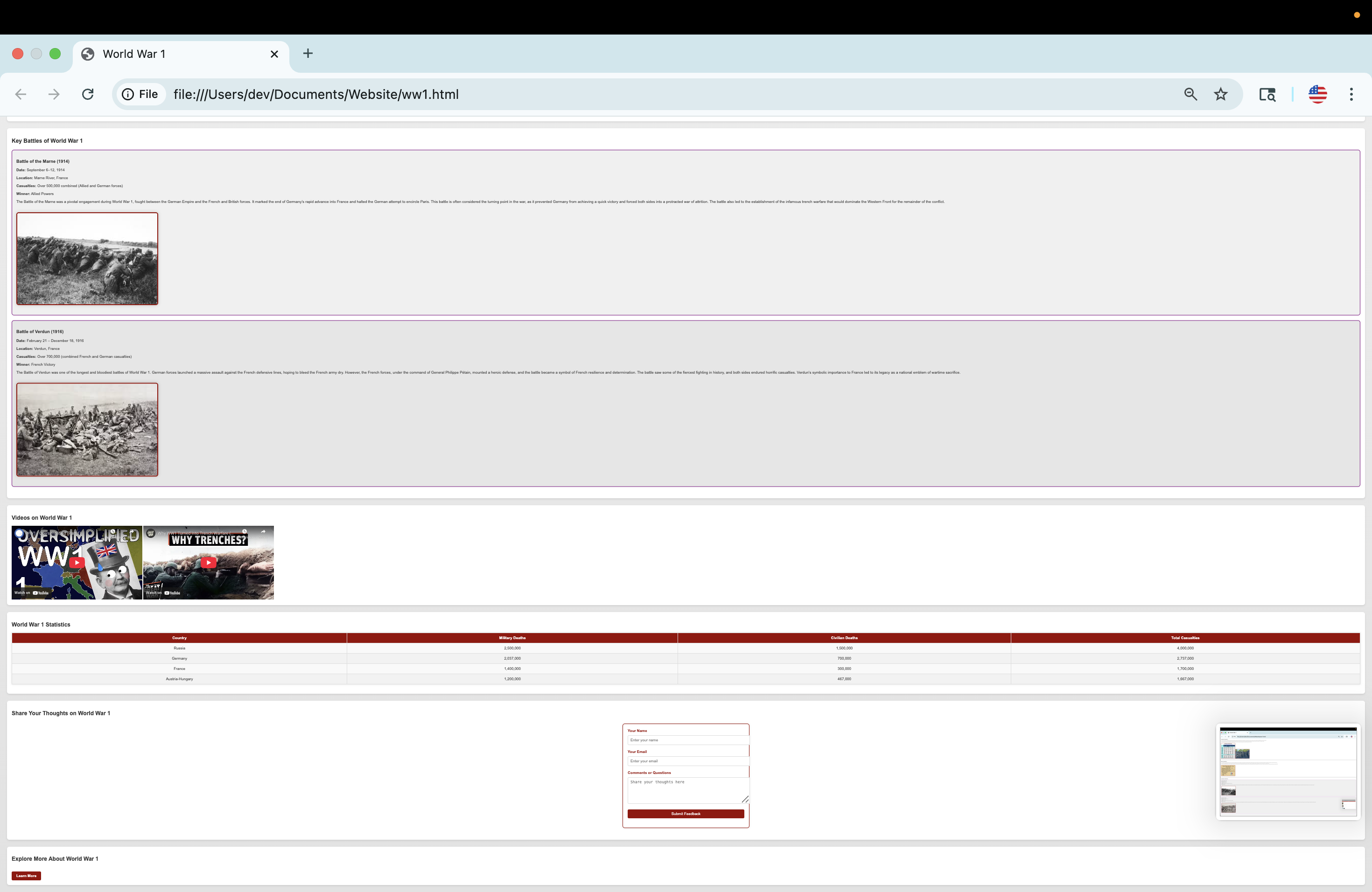The image size is (1372, 892).
Task: Click the Your Name input field
Action: (687, 740)
